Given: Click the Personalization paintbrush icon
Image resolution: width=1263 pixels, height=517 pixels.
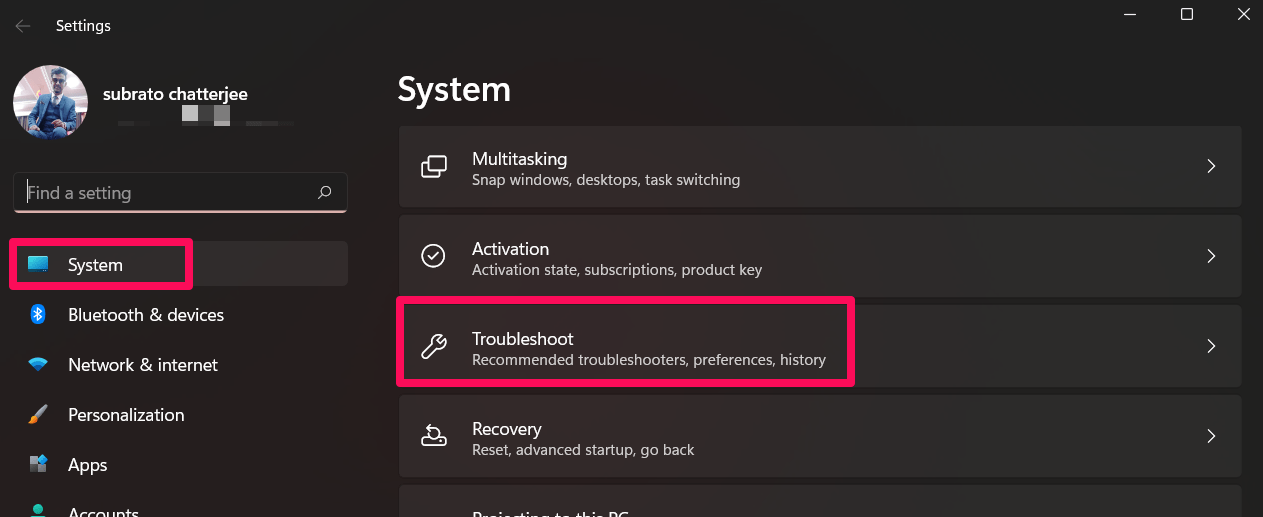Looking at the screenshot, I should pyautogui.click(x=38, y=415).
